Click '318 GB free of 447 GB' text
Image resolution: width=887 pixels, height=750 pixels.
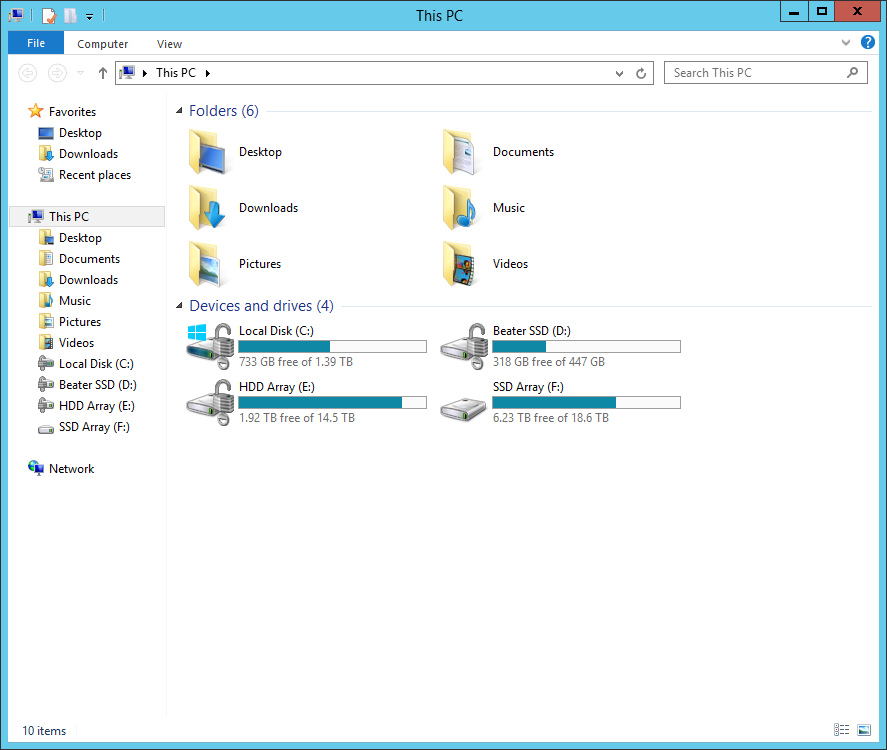[x=549, y=361]
